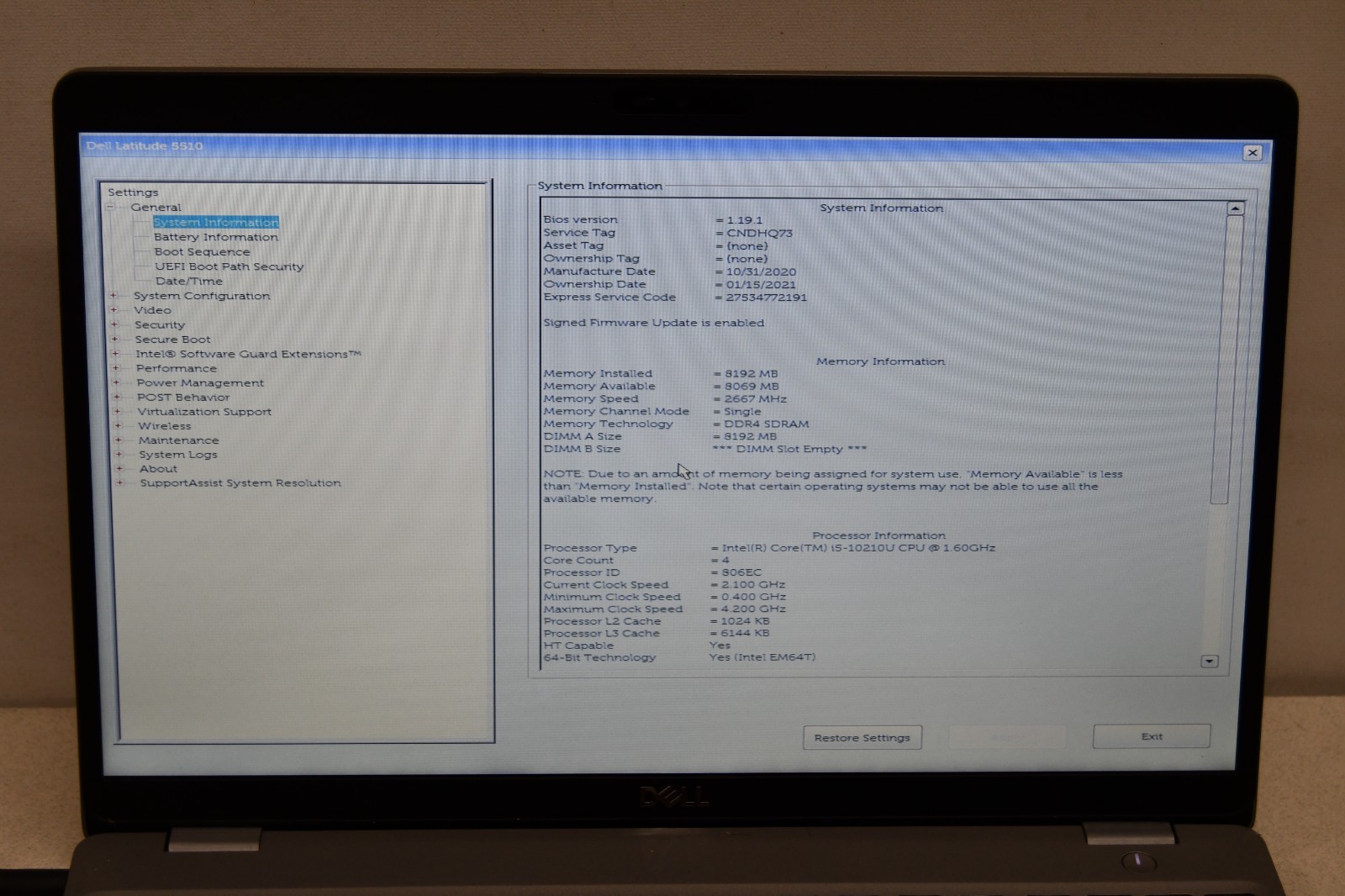
Task: Select the About label
Action: 158,469
